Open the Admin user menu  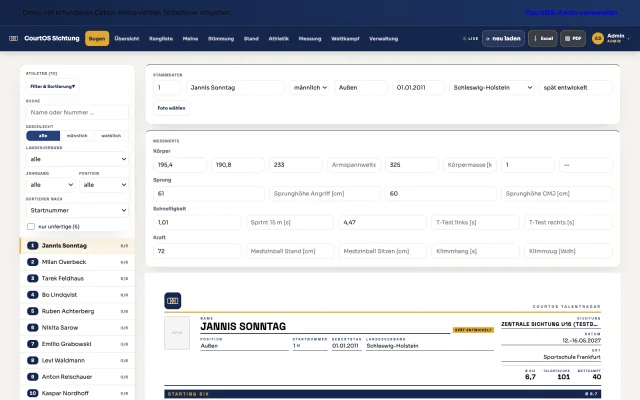click(x=611, y=38)
